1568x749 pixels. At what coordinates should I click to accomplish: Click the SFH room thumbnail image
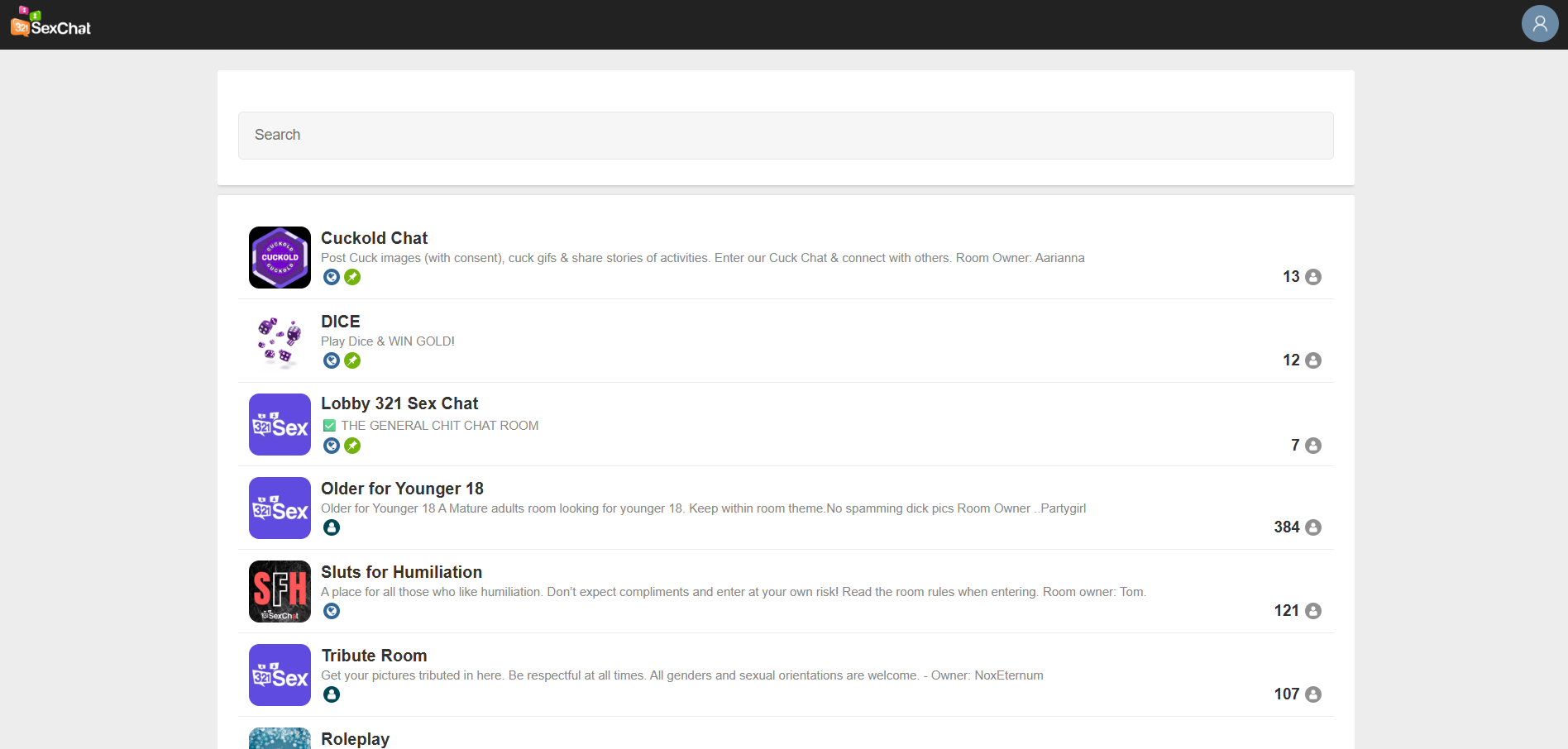click(280, 592)
